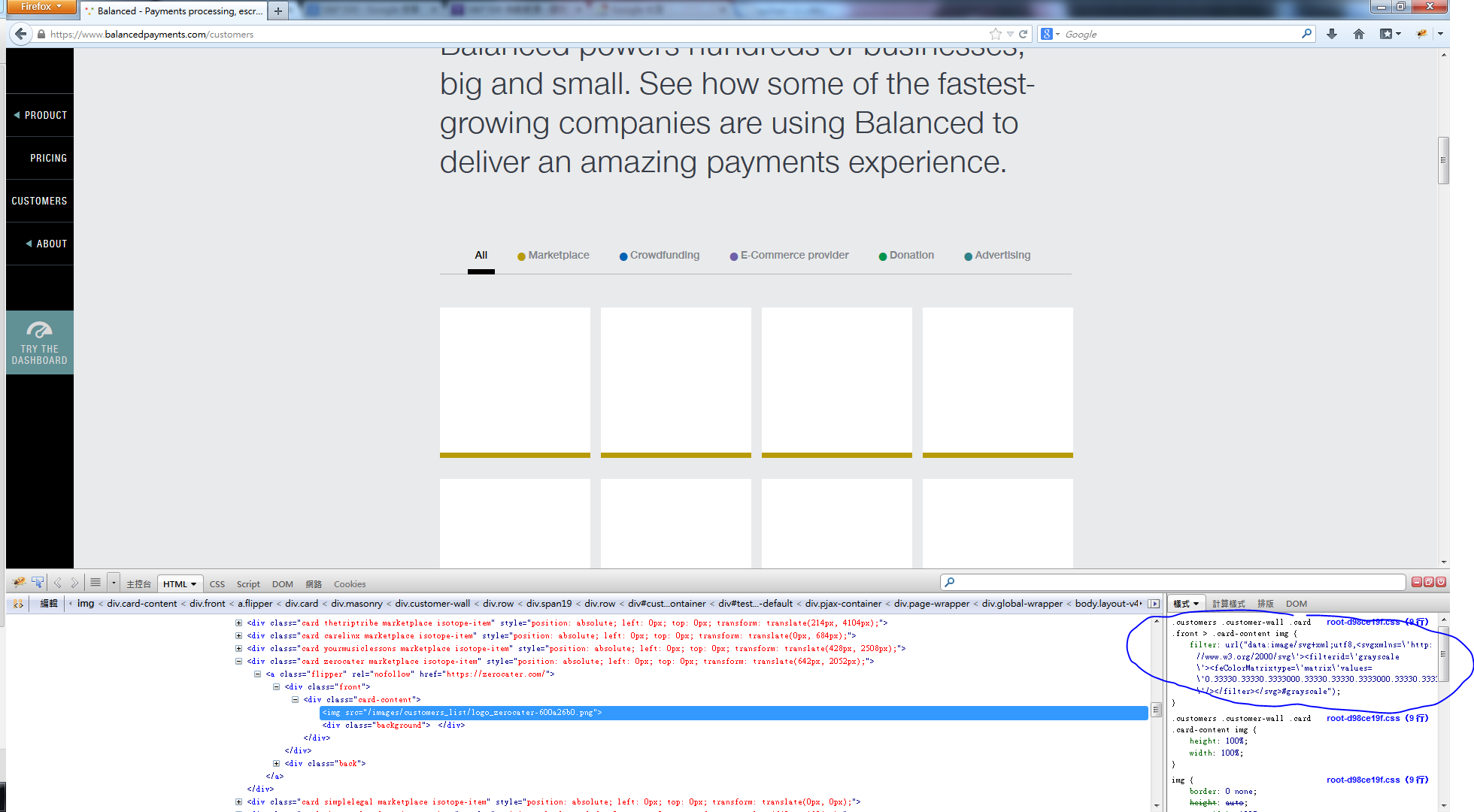1474x812 pixels.
Task: Click inside the Google search box
Action: coord(1181,34)
